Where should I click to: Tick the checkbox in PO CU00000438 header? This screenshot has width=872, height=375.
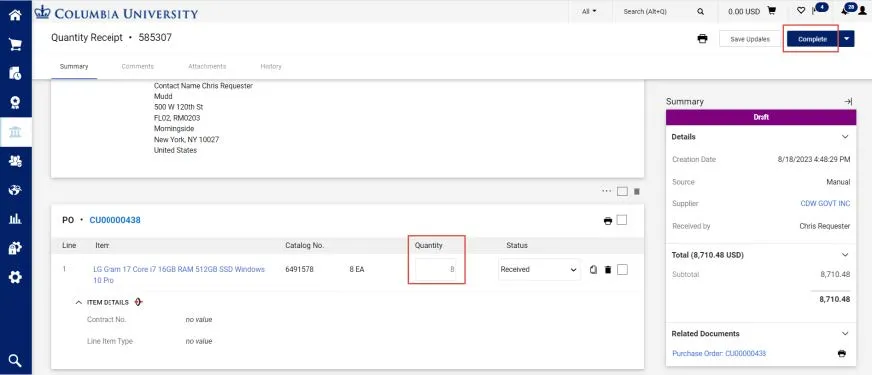click(x=622, y=220)
